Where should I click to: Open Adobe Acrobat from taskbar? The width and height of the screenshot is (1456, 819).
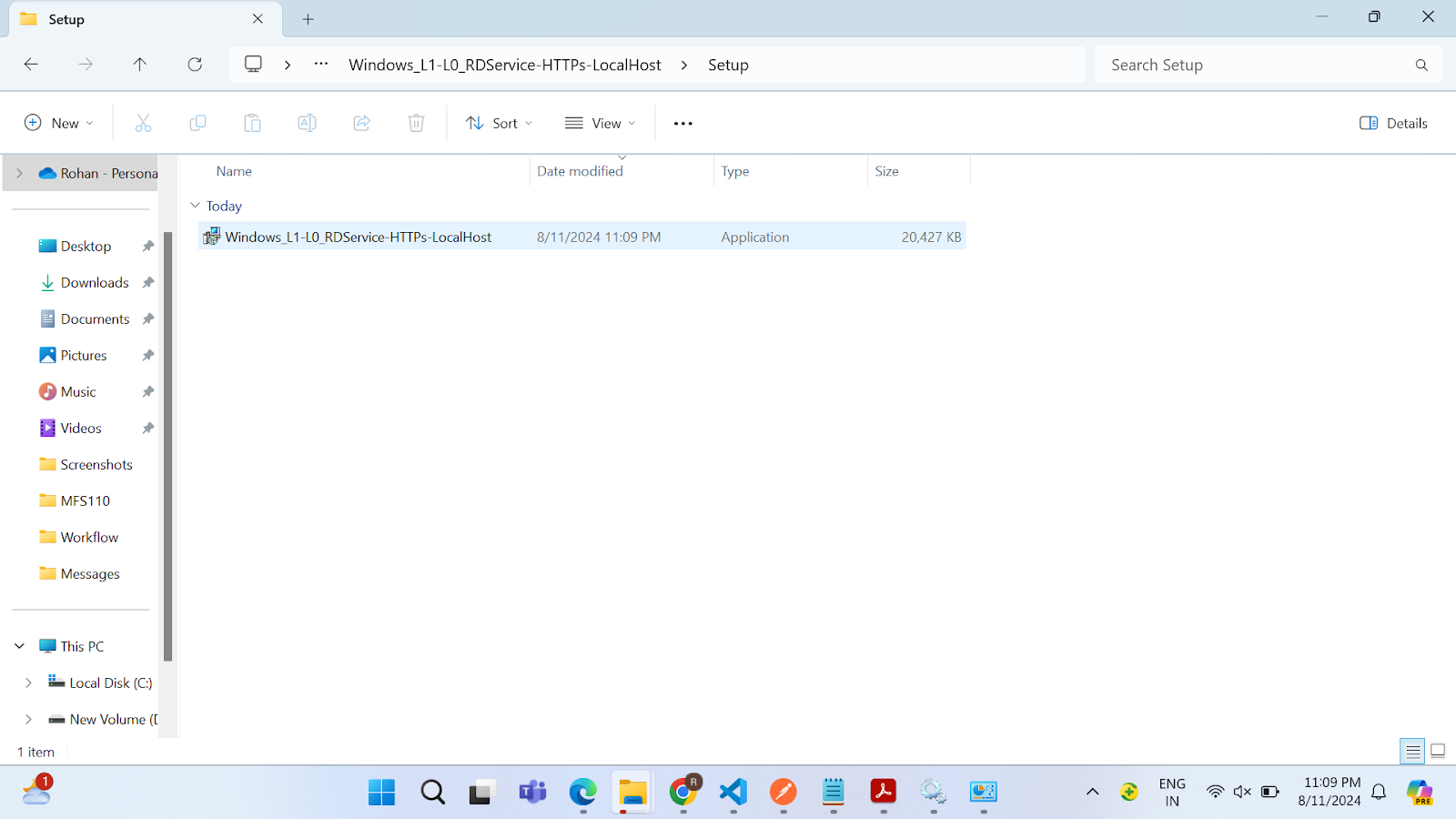coord(883,792)
